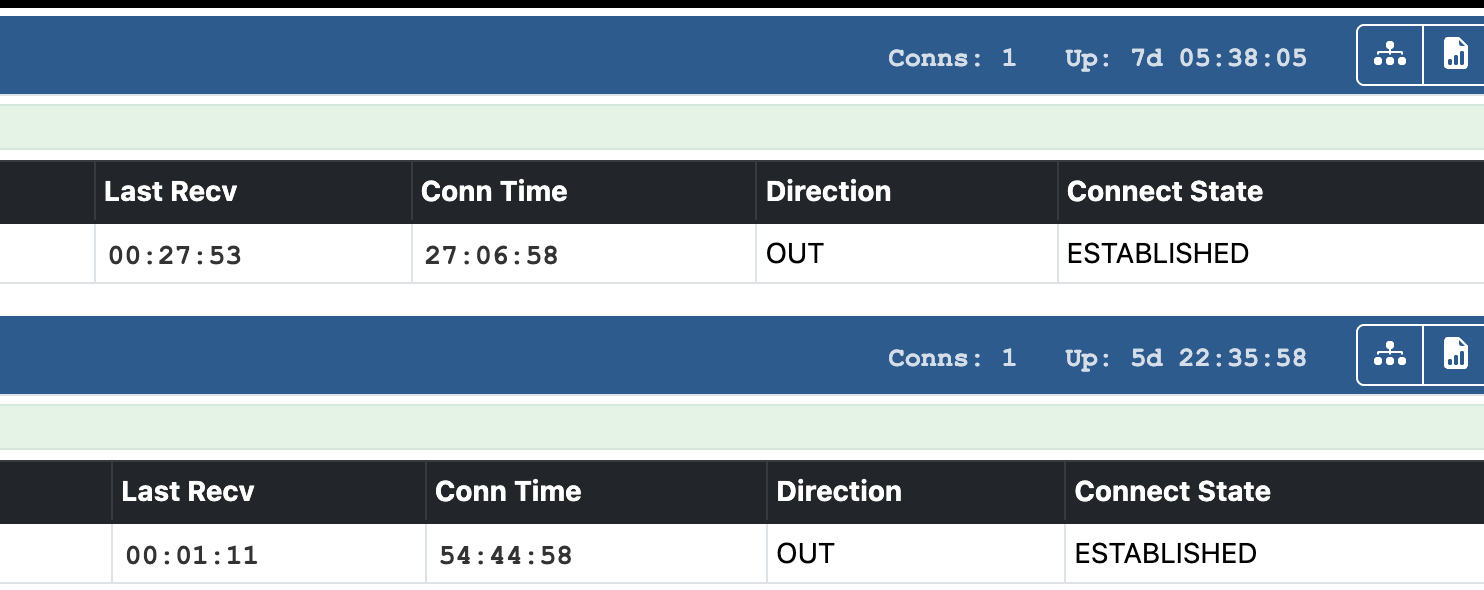Click the 00:01:11 Last Recv value
1484x590 pixels.
[x=191, y=555]
